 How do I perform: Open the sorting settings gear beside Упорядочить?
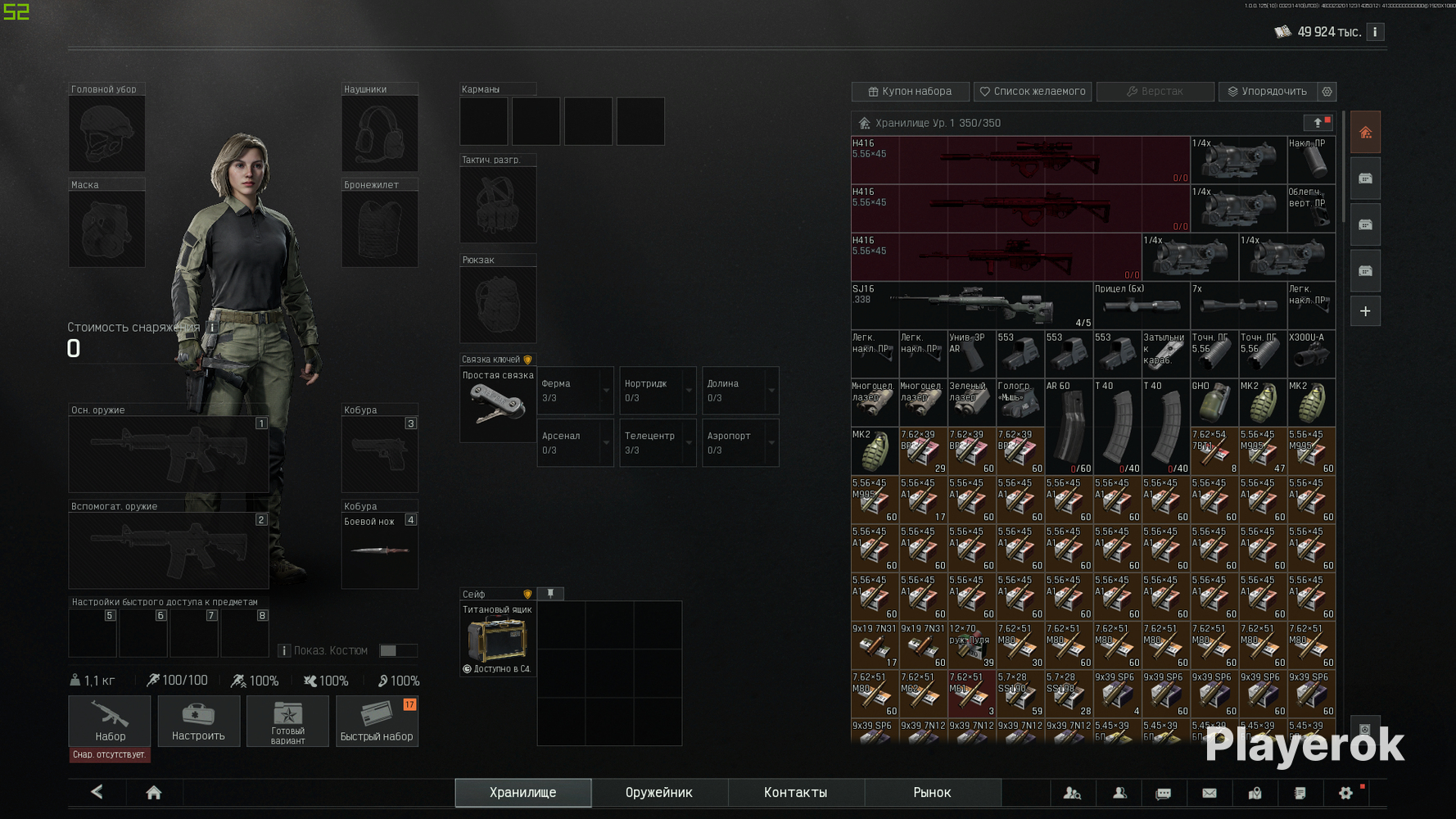[1327, 92]
